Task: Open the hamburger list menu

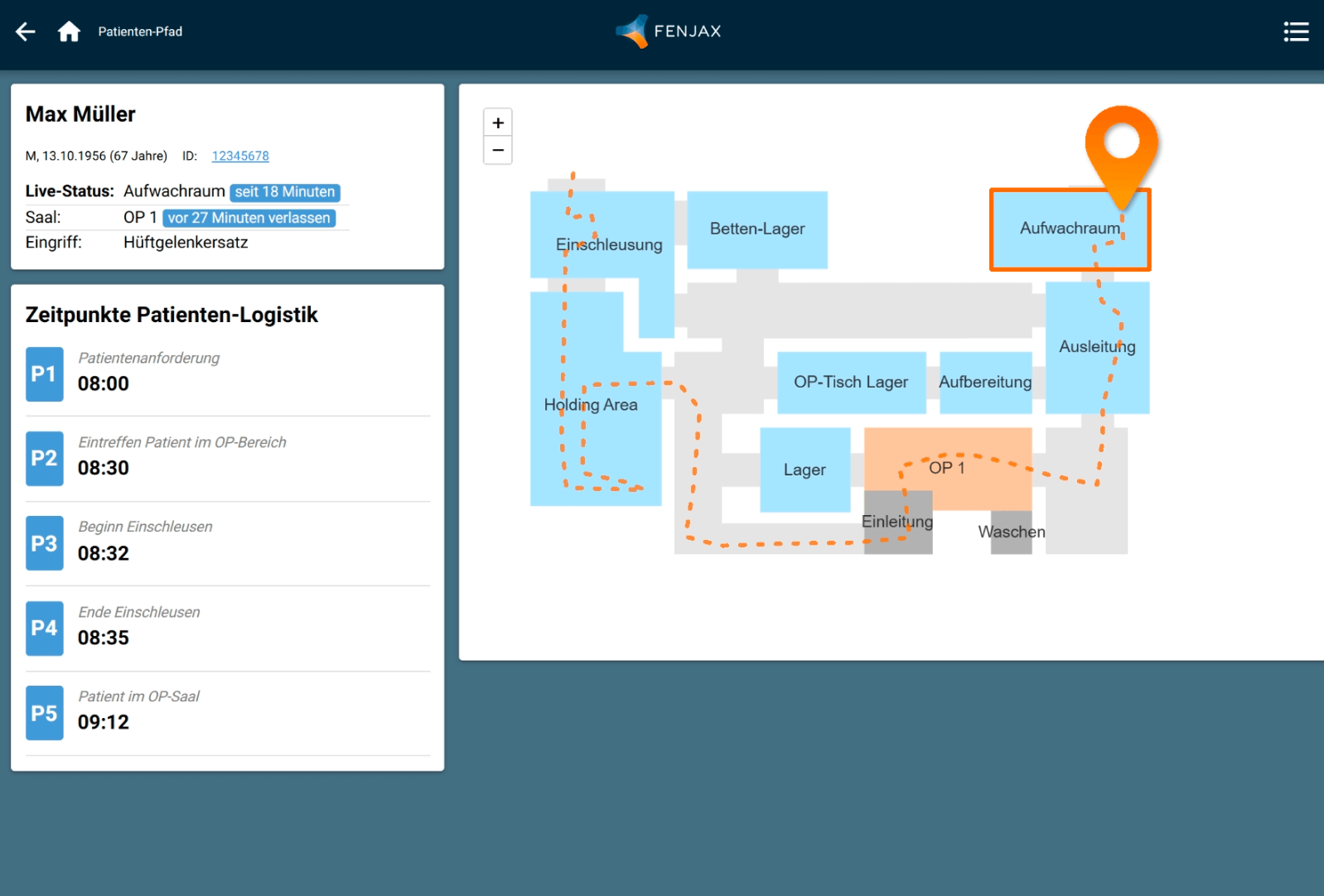Action: point(1296,32)
